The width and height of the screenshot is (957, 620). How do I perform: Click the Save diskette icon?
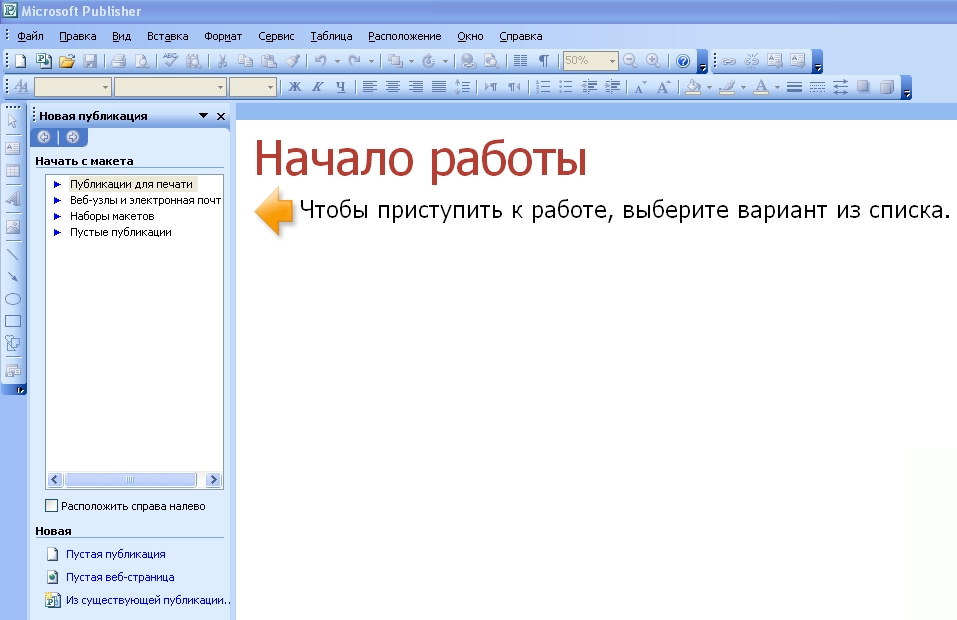coord(90,60)
